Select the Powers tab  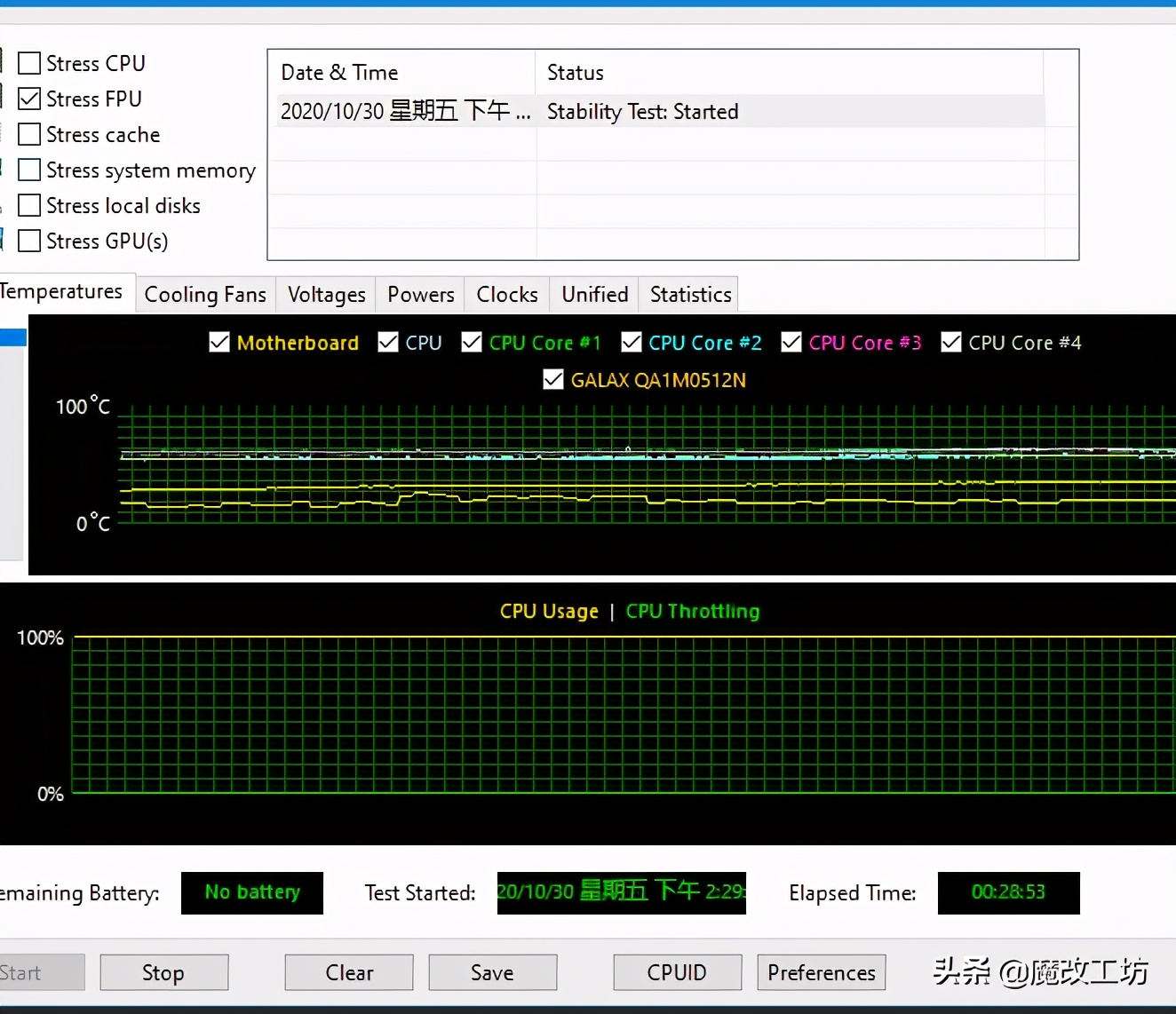tap(420, 295)
